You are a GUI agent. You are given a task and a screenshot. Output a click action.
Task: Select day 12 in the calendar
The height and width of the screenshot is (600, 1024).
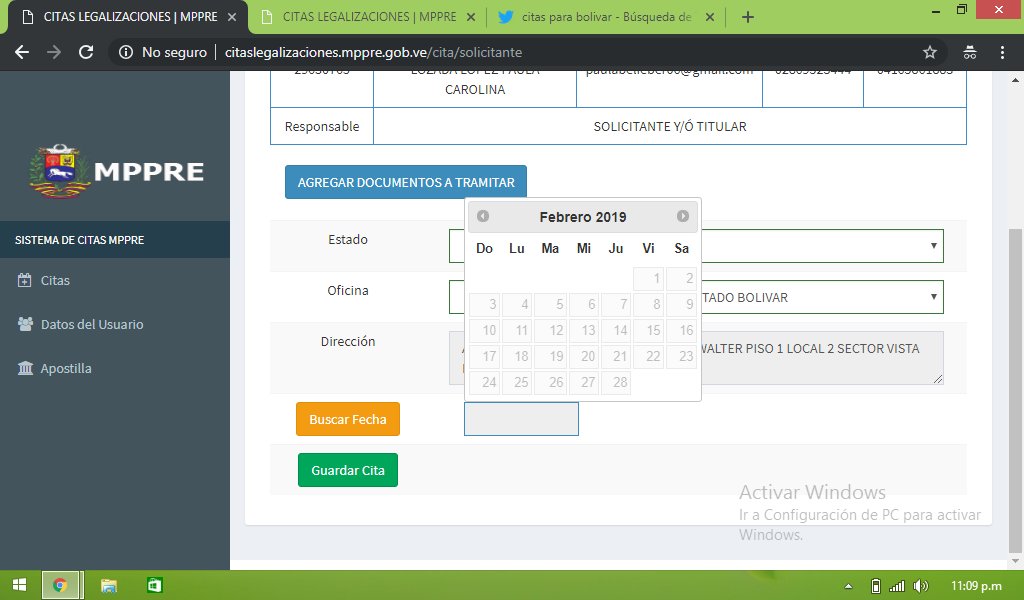550,330
